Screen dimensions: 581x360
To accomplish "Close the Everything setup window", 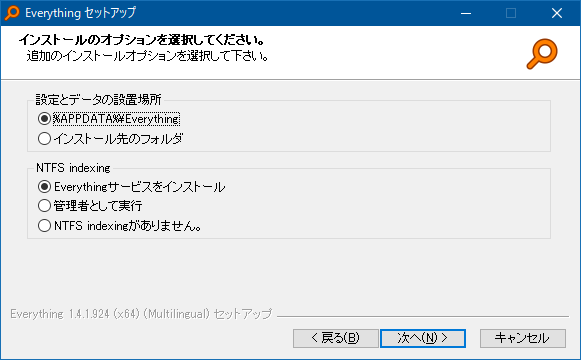I will tap(557, 13).
